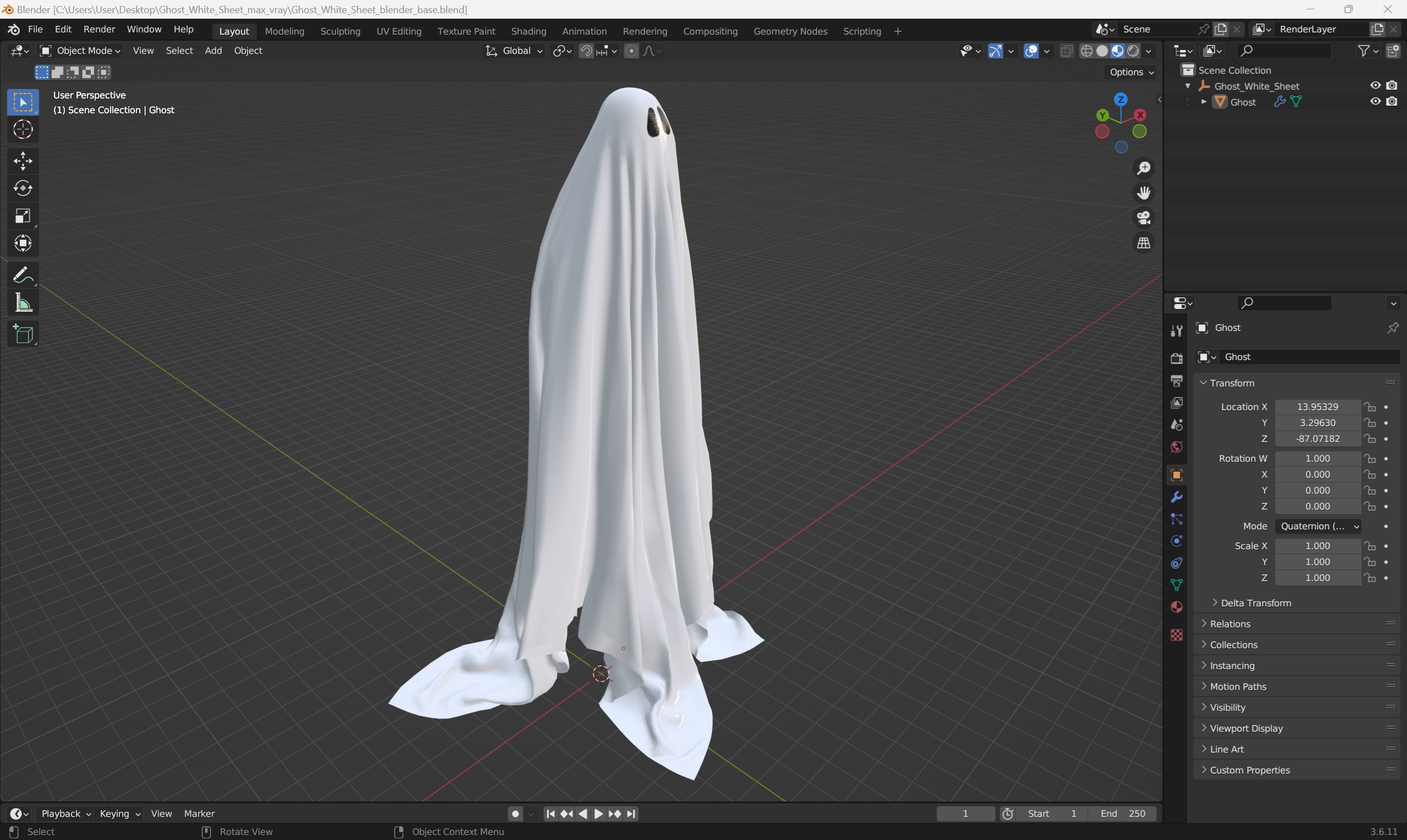Viewport: 1407px width, 840px height.
Task: Select the Scale tool
Action: [x=23, y=215]
